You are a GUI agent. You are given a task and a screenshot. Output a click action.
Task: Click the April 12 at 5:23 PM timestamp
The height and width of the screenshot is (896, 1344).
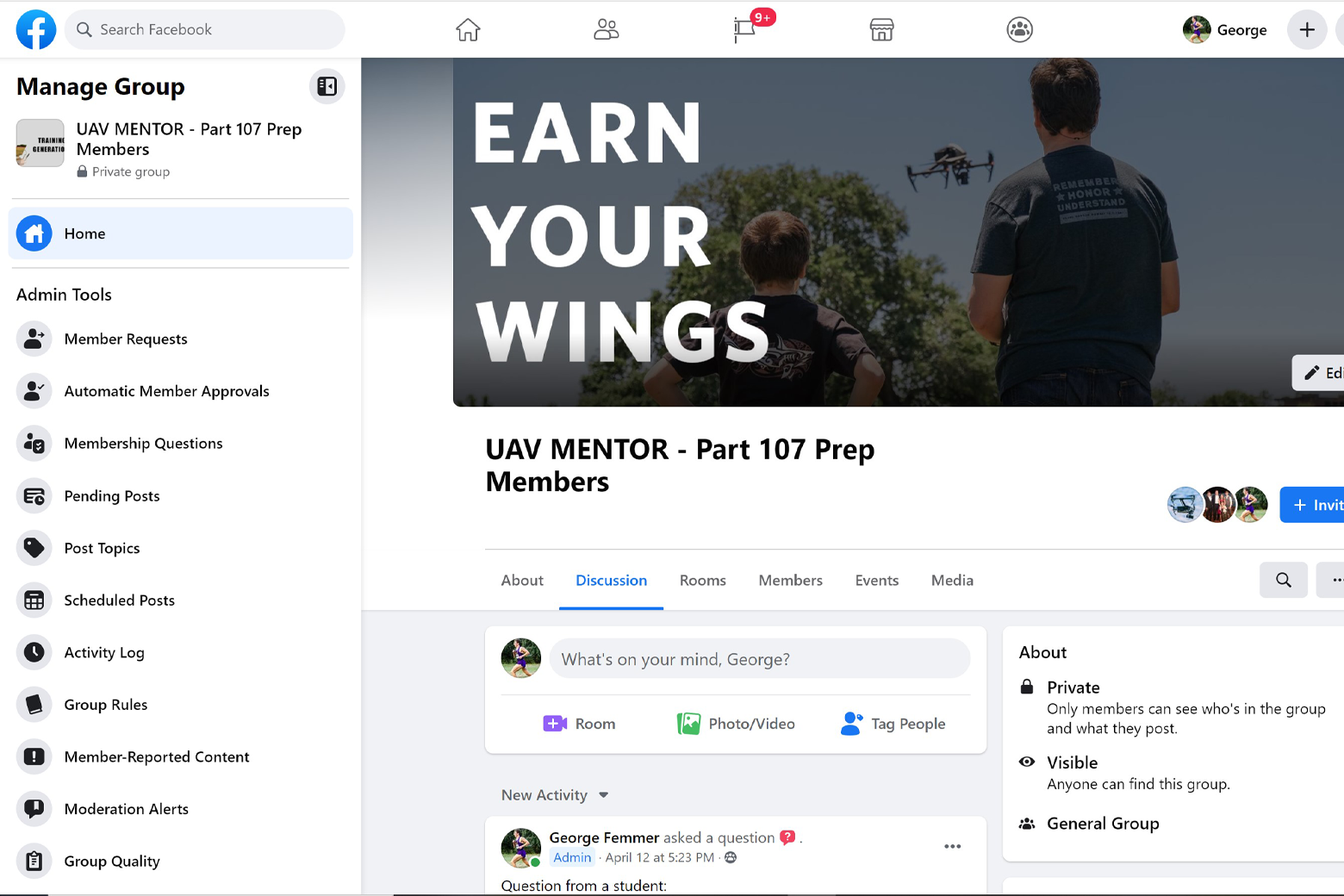pos(659,858)
